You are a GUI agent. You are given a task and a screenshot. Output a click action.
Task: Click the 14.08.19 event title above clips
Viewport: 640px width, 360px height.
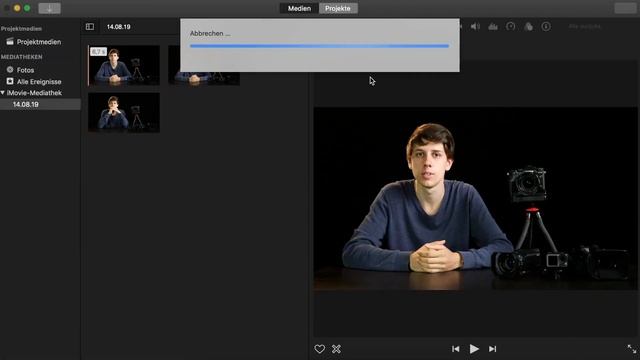119,27
